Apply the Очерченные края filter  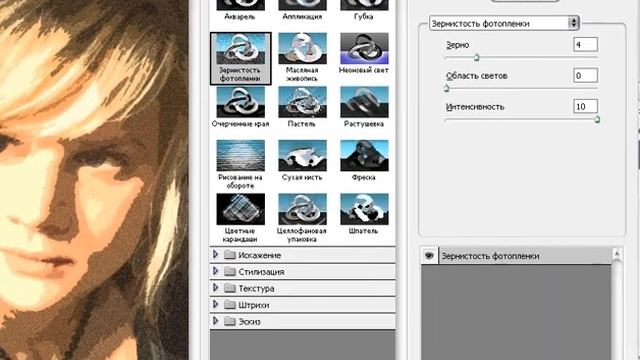coord(240,102)
